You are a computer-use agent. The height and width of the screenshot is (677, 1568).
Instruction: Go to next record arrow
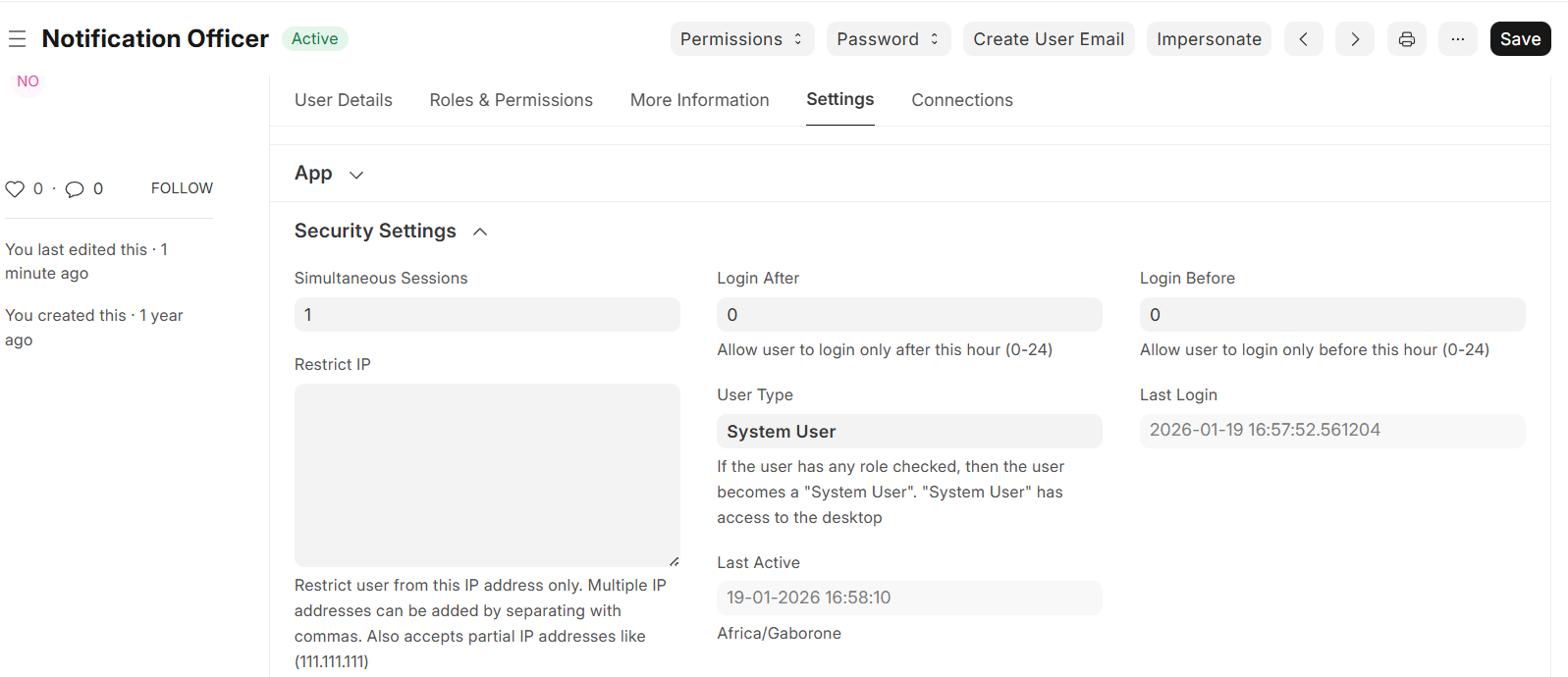coord(1354,39)
